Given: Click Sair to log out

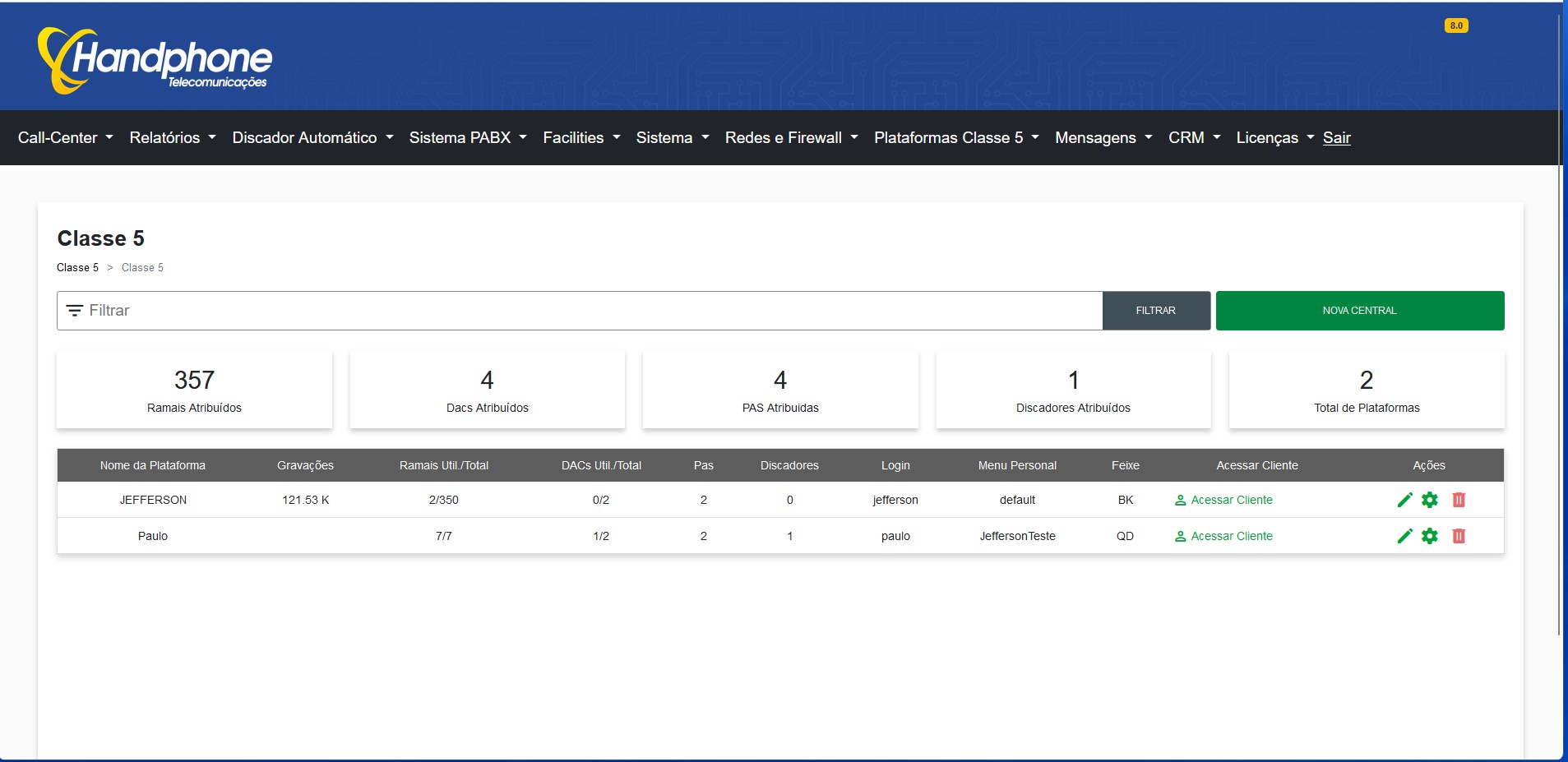Looking at the screenshot, I should 1336,138.
